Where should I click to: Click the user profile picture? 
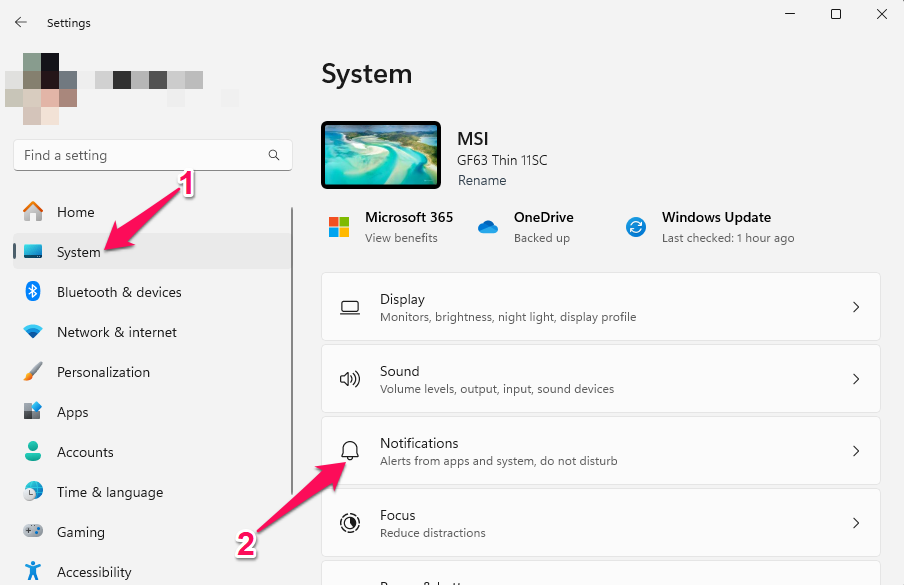[40, 89]
